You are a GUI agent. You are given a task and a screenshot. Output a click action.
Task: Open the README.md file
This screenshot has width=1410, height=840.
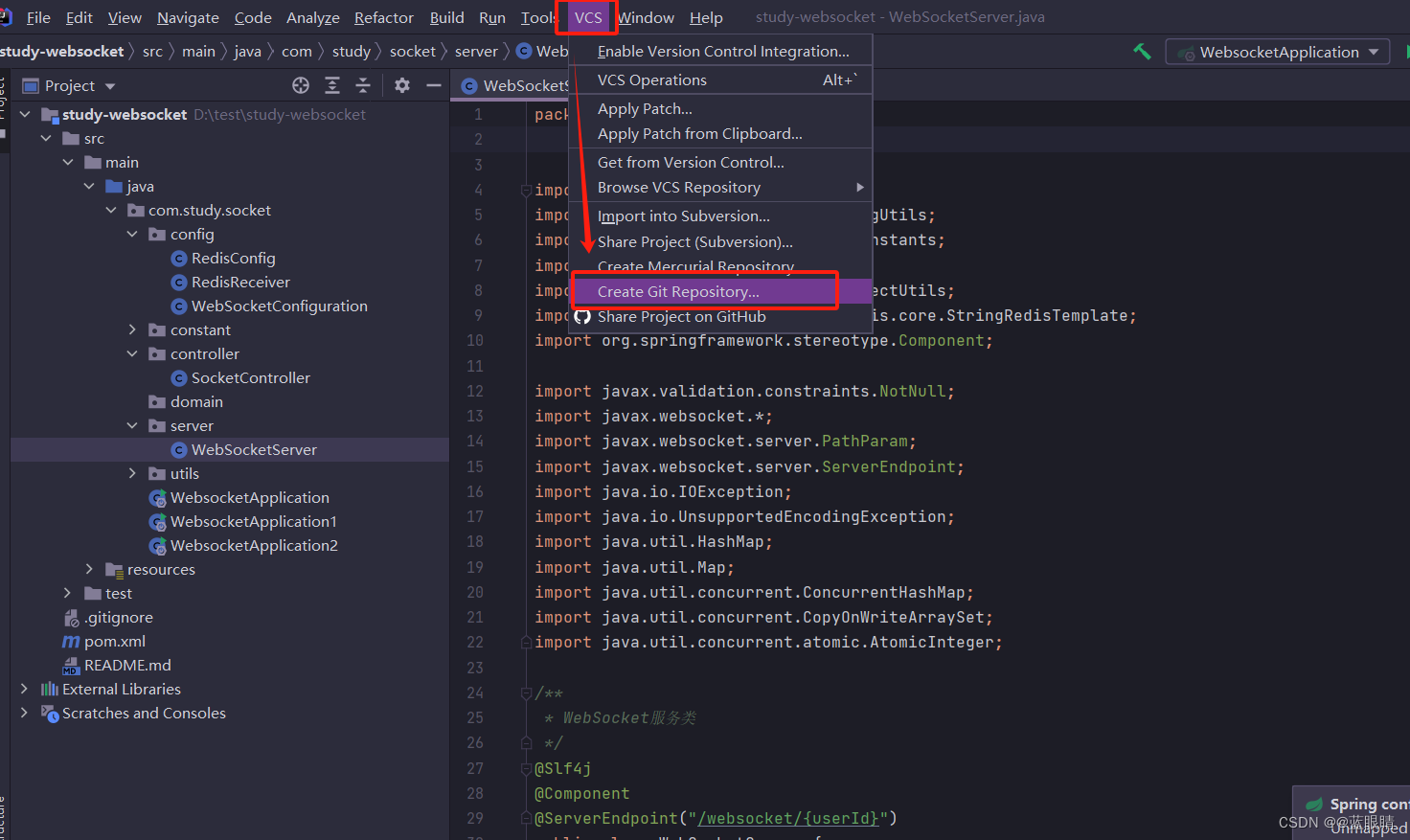coord(127,665)
